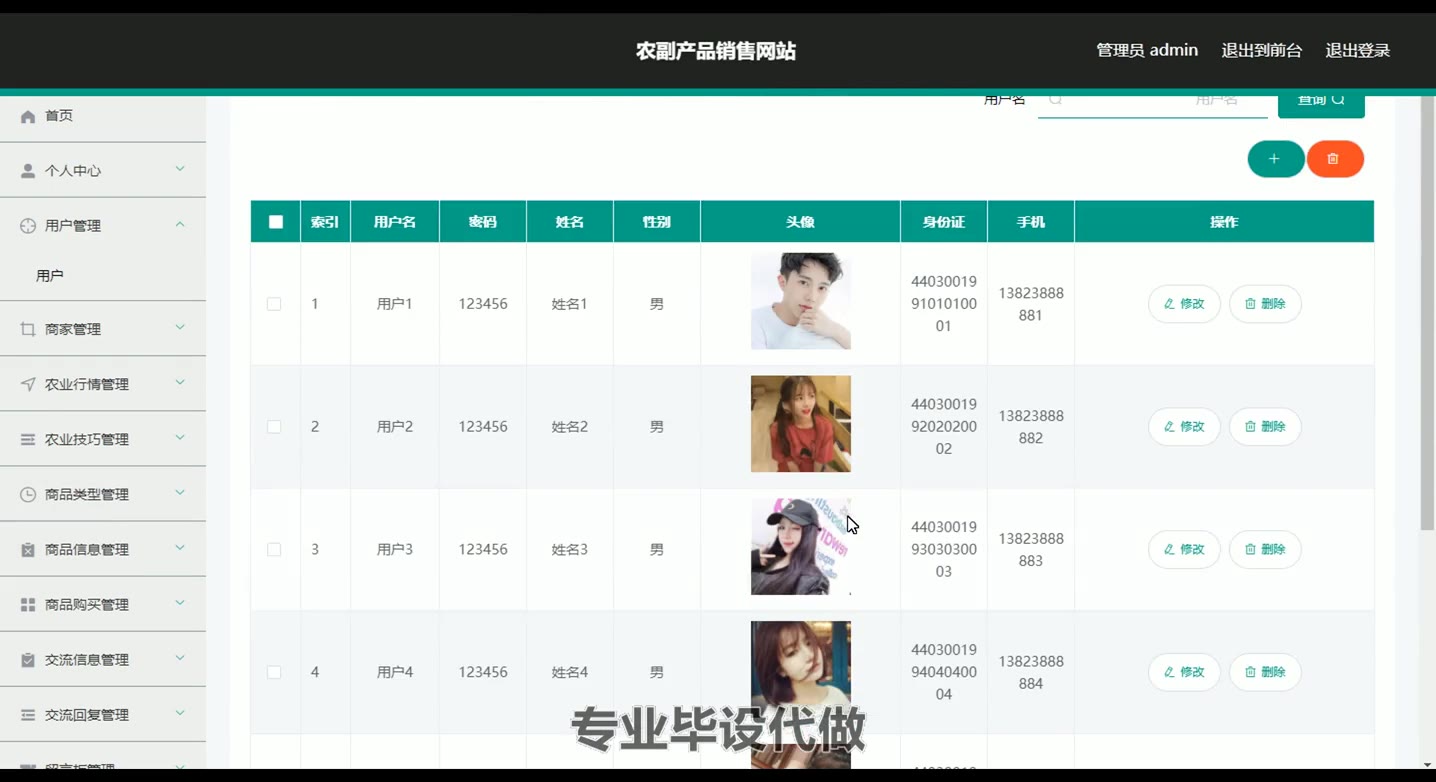This screenshot has width=1436, height=782.
Task: Click the grid icon beside 商品购买管理
Action: 28,605
